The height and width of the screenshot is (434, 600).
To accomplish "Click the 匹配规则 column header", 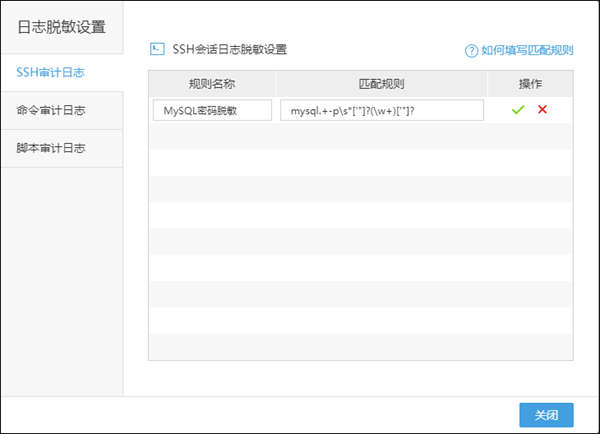I will (381, 83).
